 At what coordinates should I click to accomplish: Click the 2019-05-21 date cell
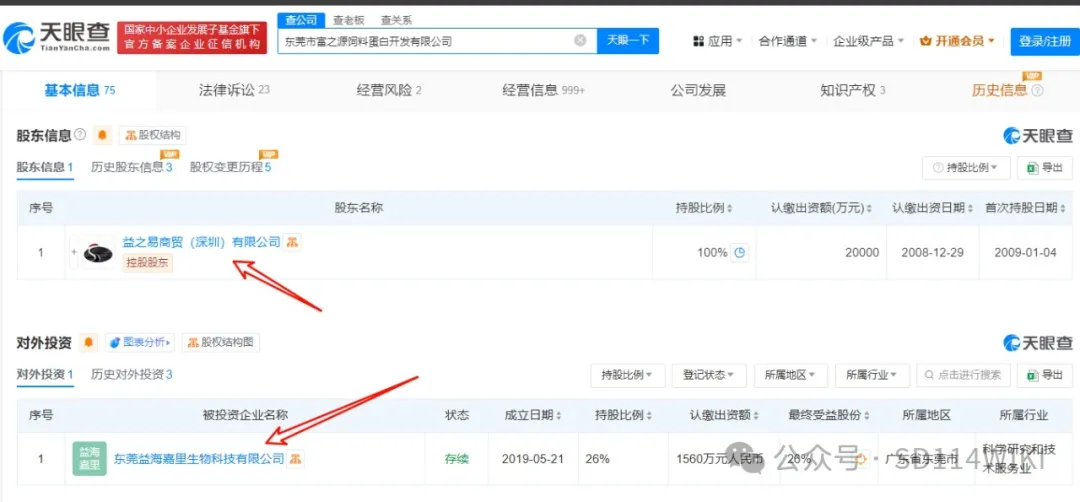pos(533,459)
